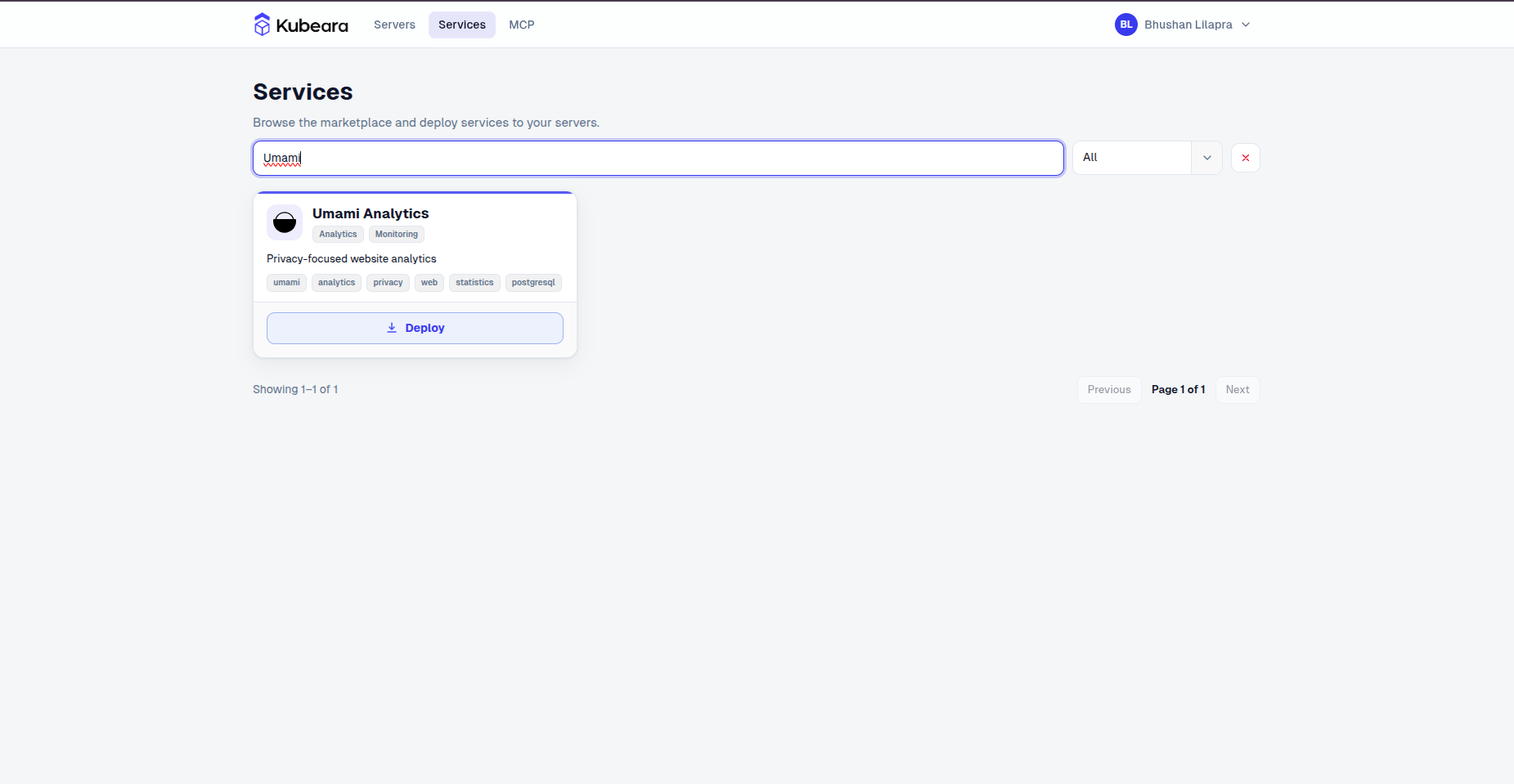Go to the MCP tab

tap(522, 25)
